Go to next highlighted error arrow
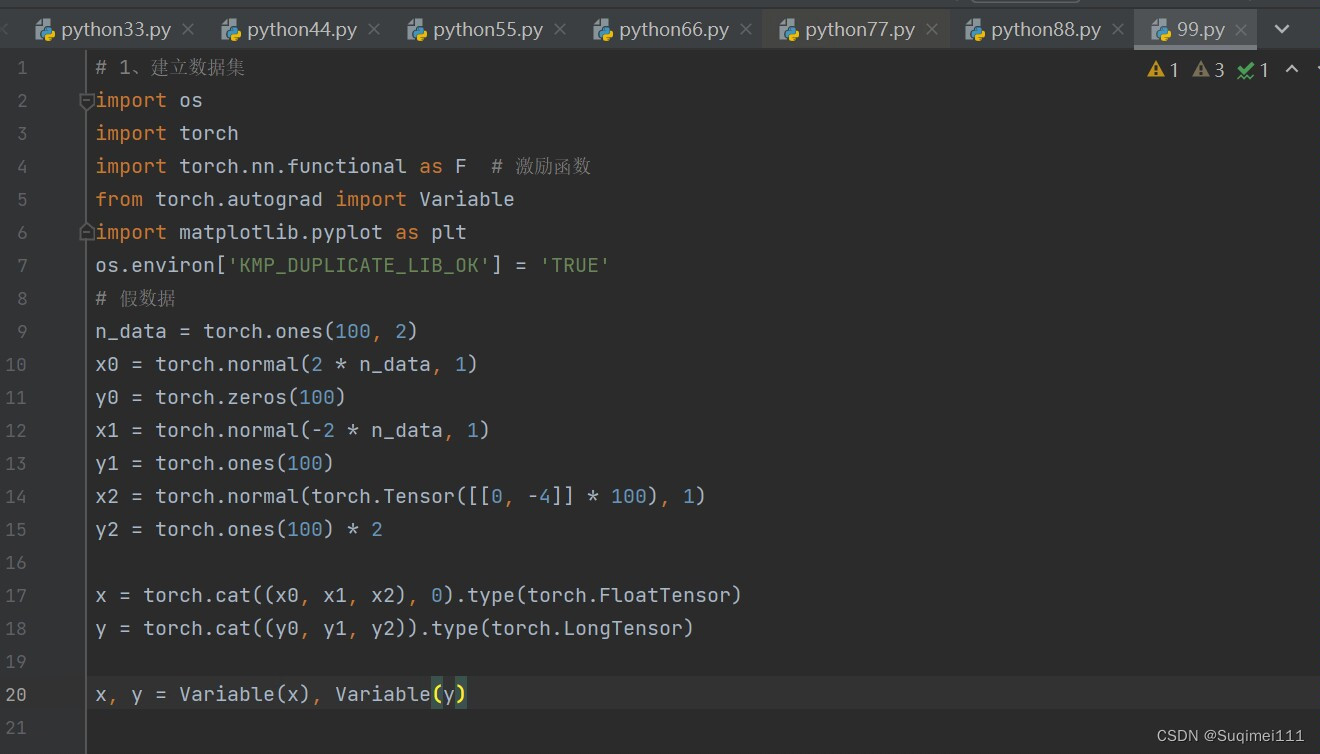 [x=1318, y=69]
